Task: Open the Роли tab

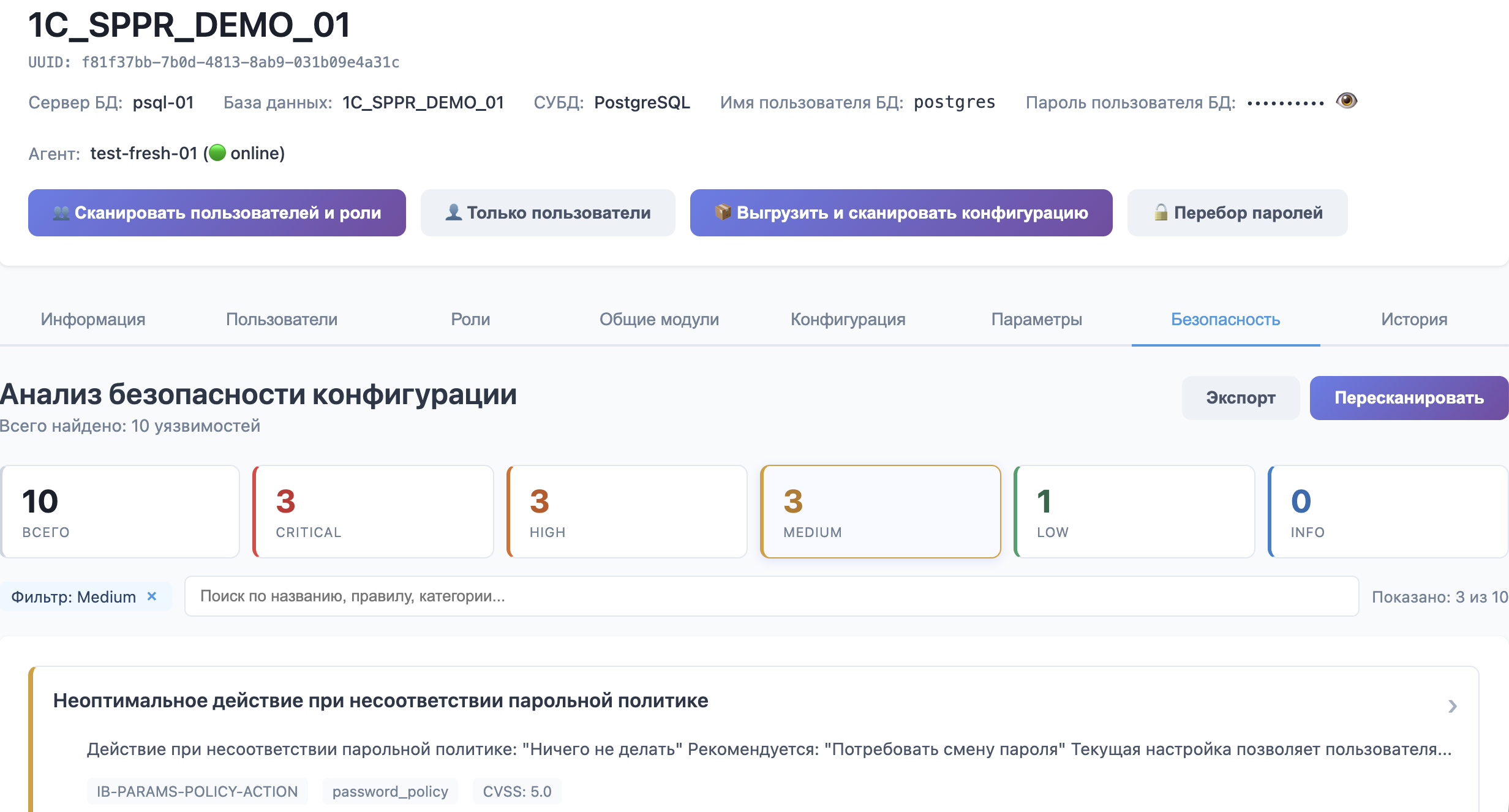Action: click(x=470, y=319)
